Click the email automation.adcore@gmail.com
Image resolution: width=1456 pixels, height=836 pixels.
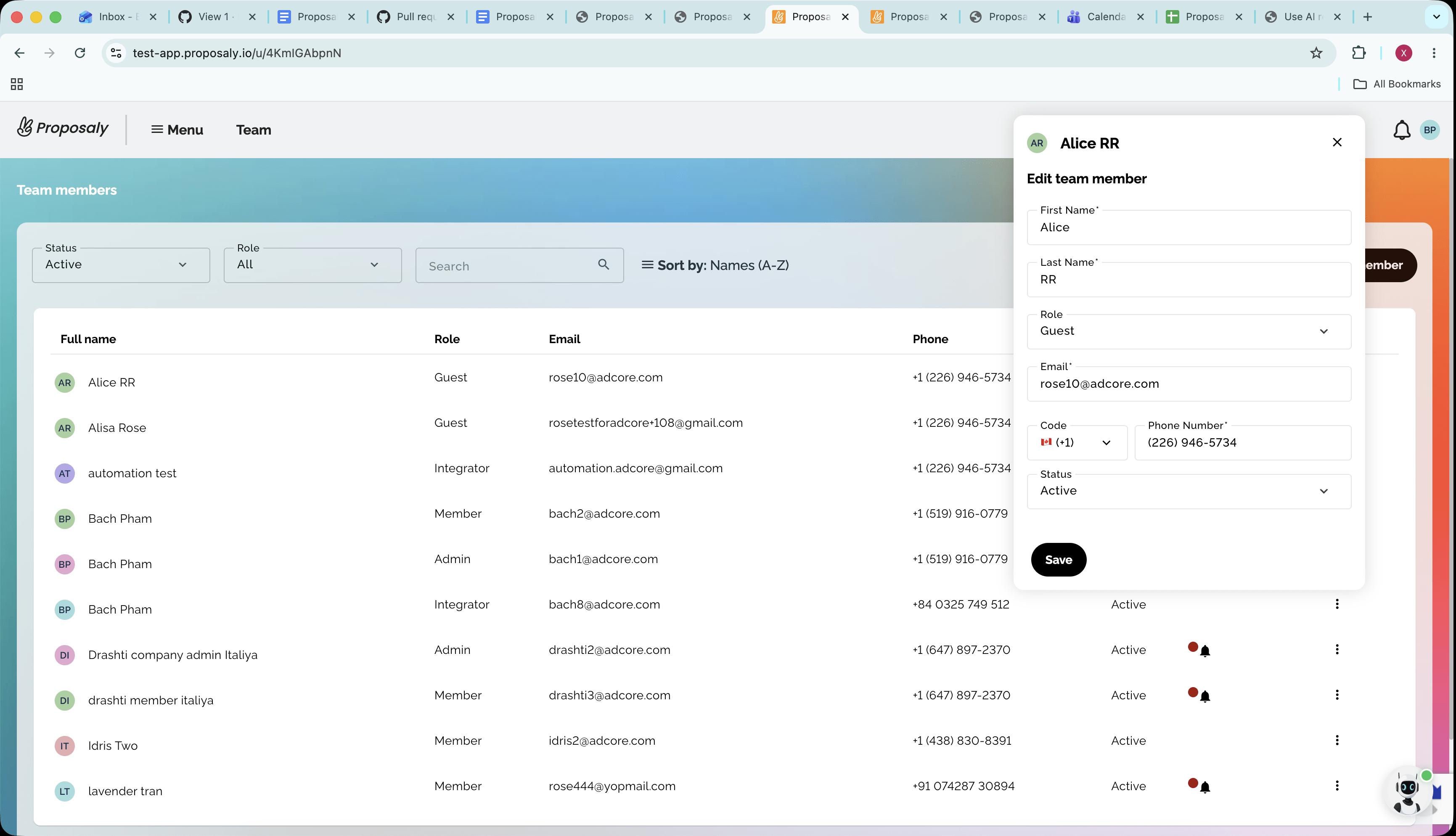[x=635, y=468]
